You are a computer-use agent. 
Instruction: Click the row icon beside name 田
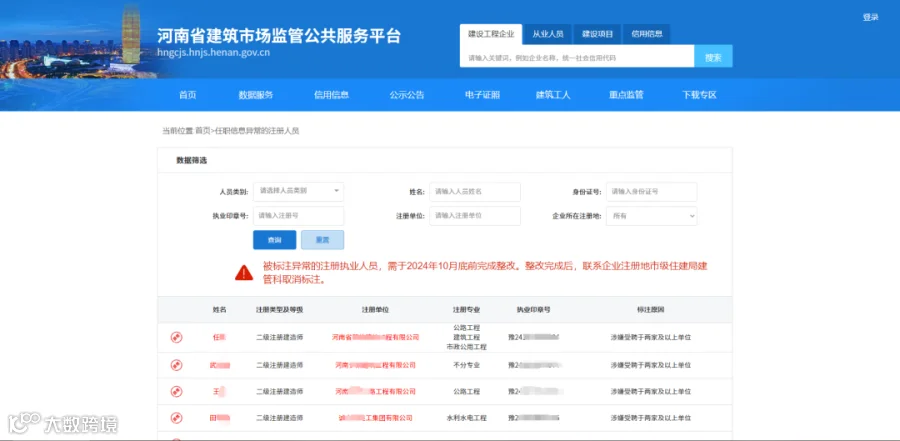pos(177,418)
